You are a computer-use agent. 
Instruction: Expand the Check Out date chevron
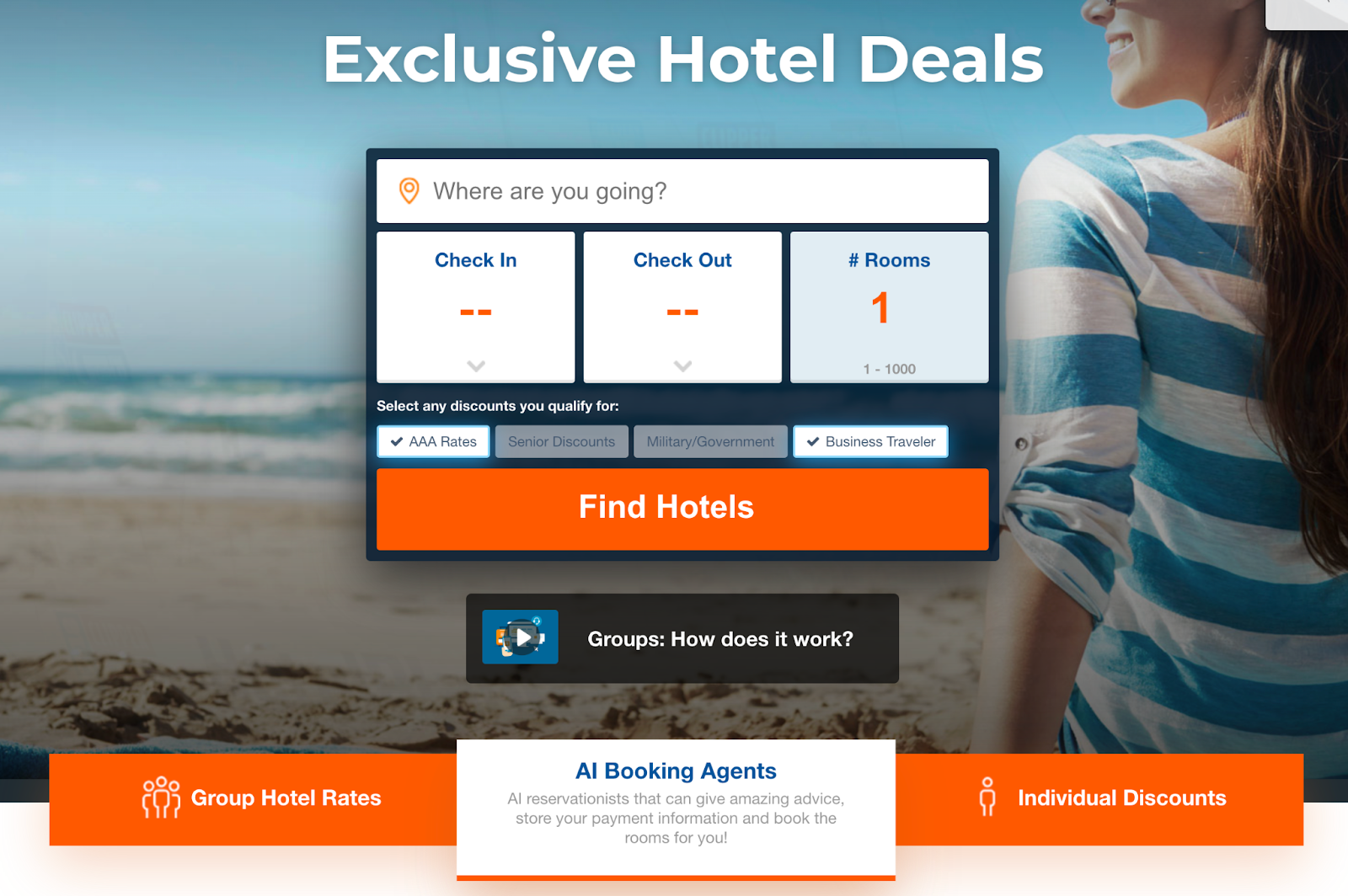(682, 366)
